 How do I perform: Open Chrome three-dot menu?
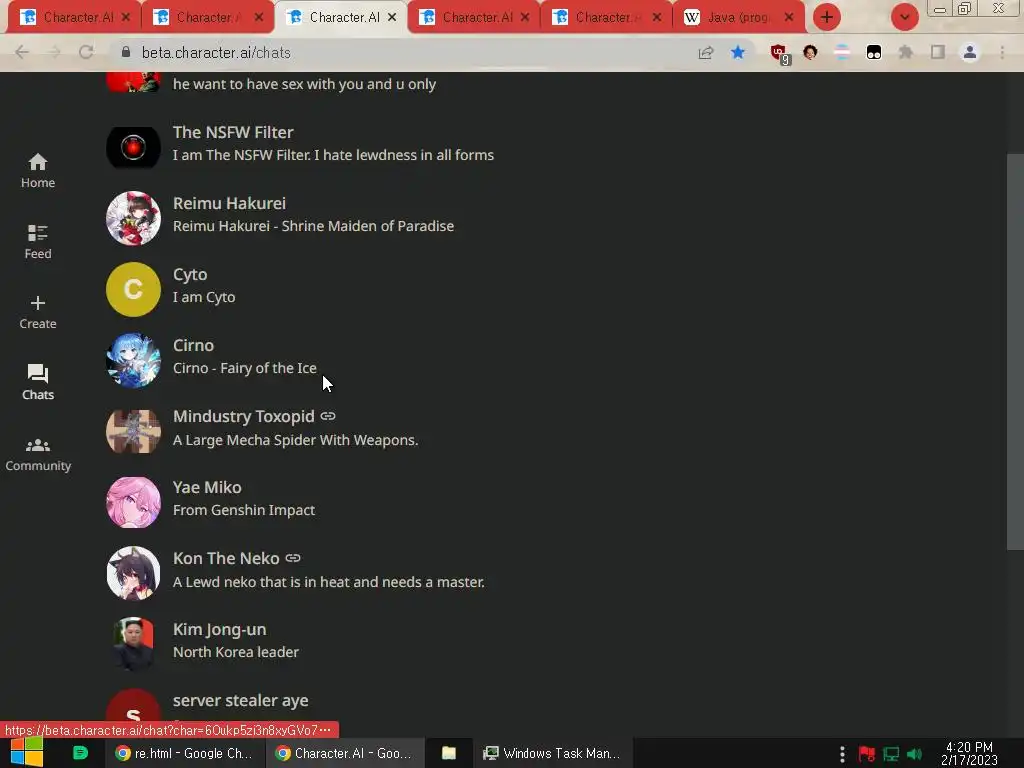1002,52
